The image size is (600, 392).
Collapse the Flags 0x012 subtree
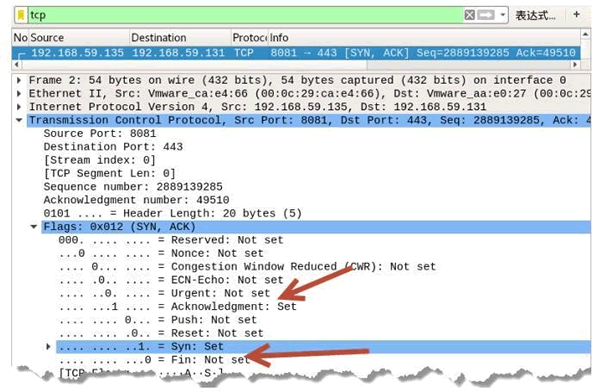[34, 227]
